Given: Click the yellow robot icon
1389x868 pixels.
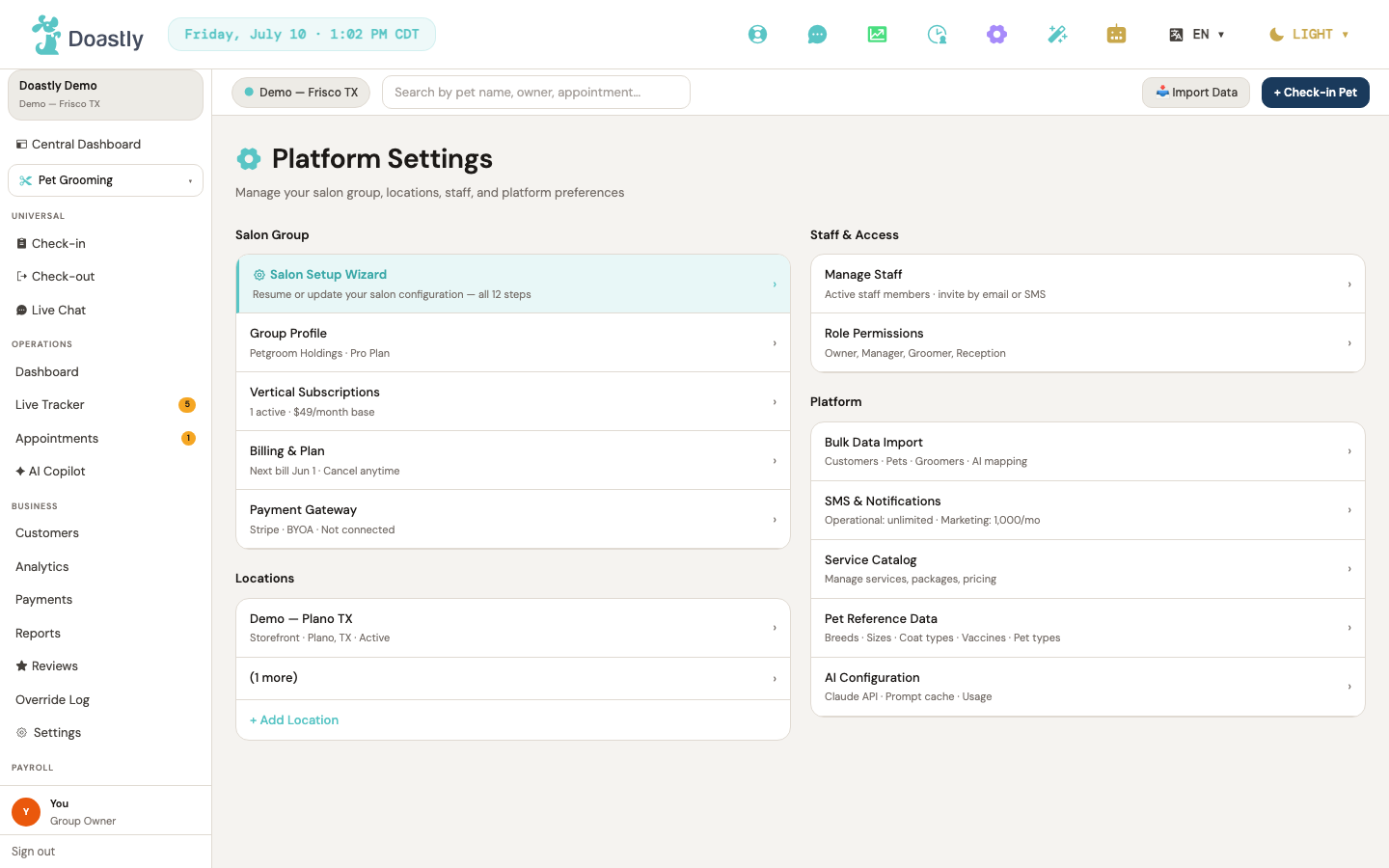Looking at the screenshot, I should click(x=1116, y=35).
